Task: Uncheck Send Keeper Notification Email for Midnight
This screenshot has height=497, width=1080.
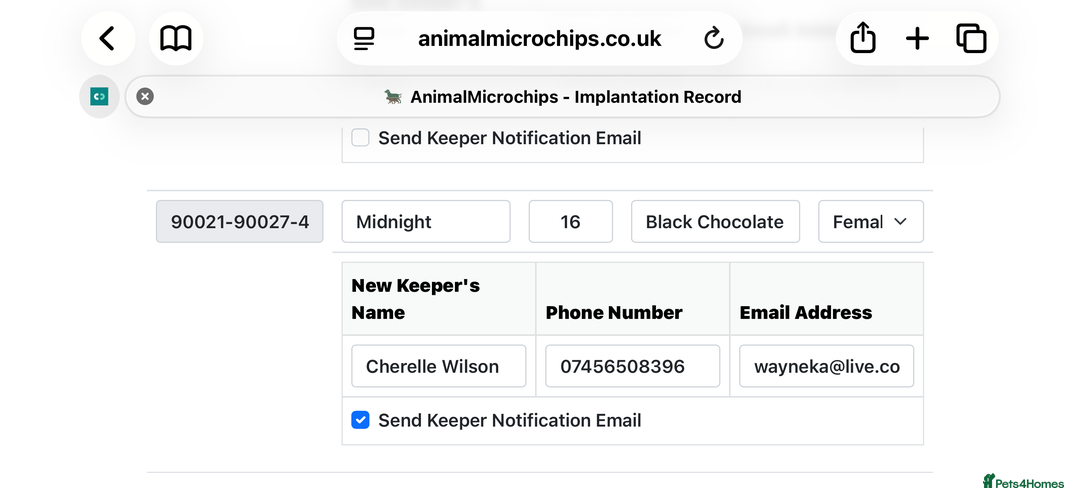Action: tap(361, 420)
